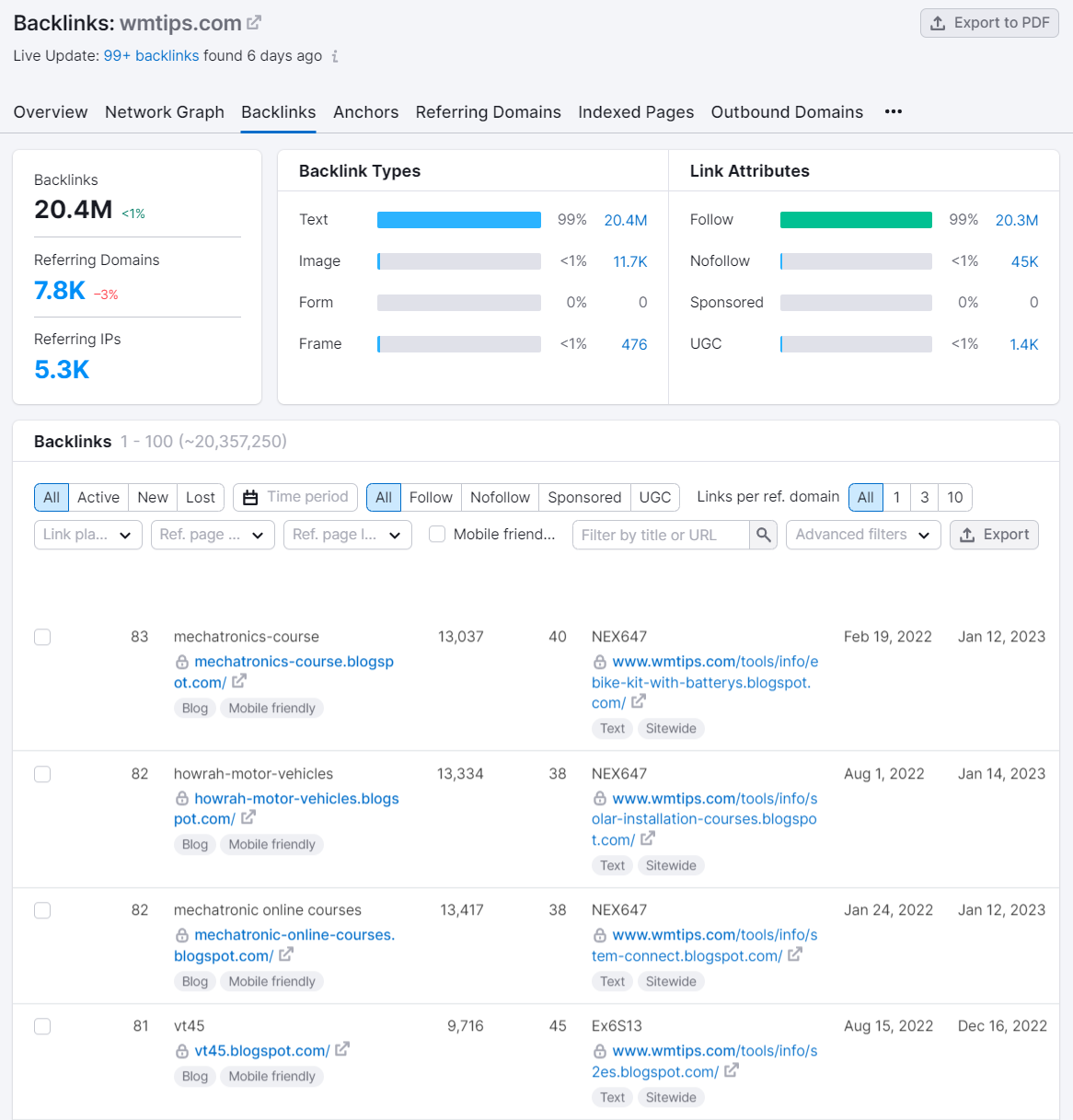Switch to the Anchors tab
Image resolution: width=1073 pixels, height=1120 pixels.
pyautogui.click(x=365, y=111)
